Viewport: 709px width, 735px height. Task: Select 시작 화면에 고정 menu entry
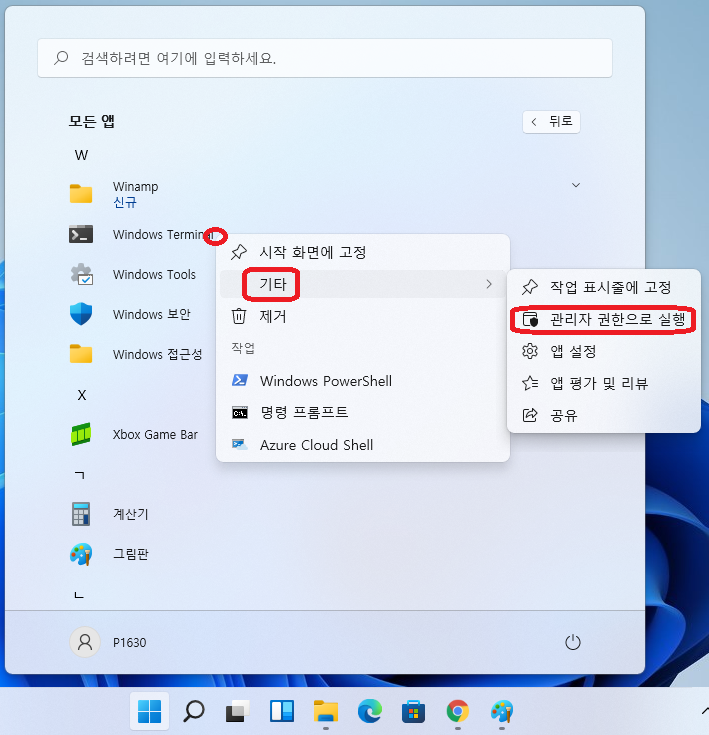pyautogui.click(x=362, y=252)
